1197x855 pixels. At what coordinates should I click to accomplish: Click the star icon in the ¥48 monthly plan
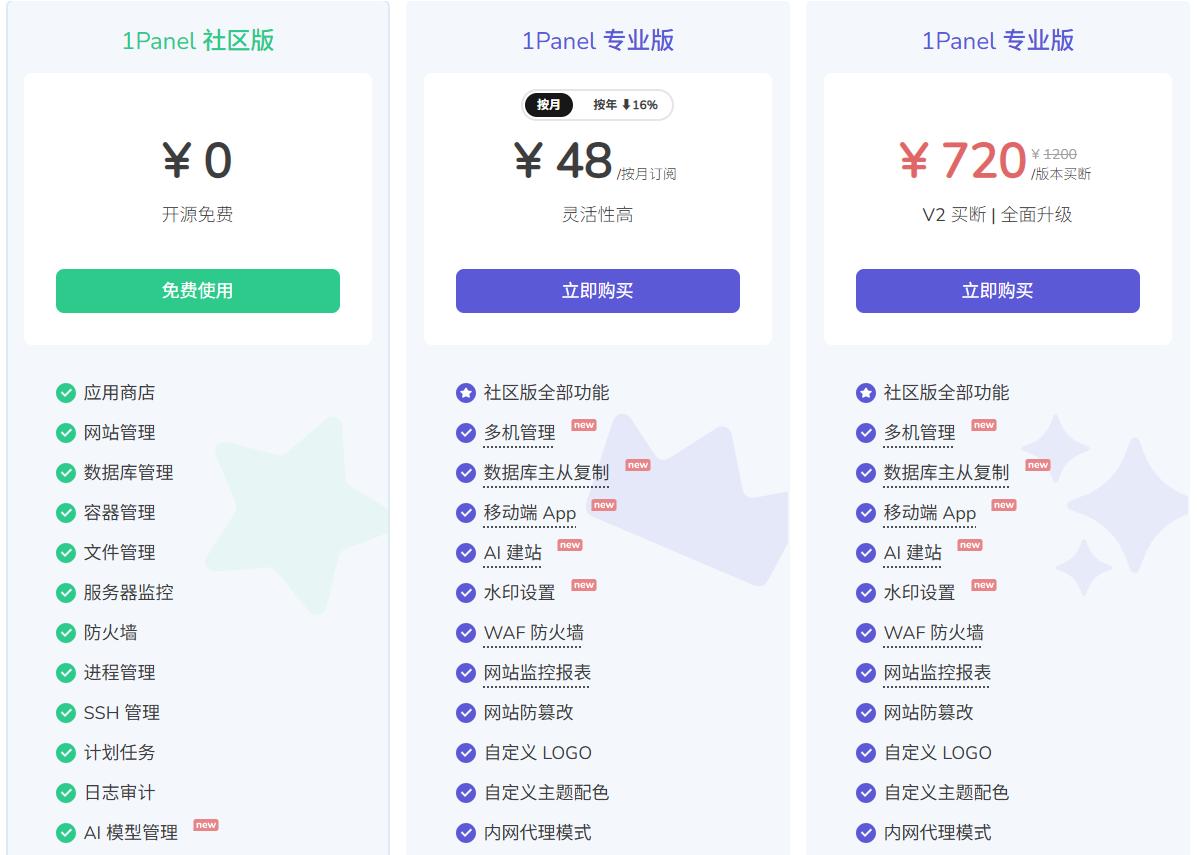(x=466, y=393)
